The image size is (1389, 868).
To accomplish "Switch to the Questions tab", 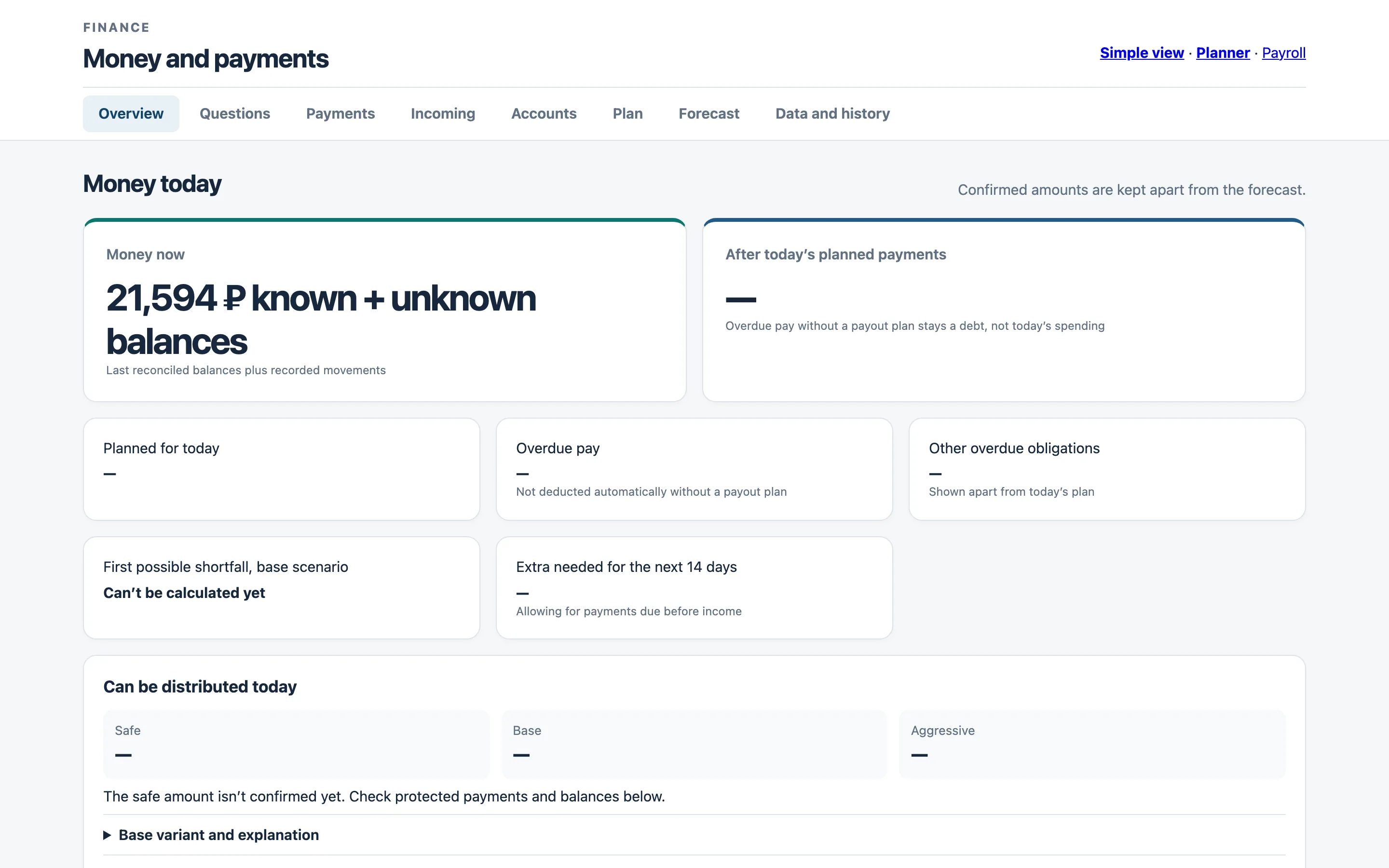I will pyautogui.click(x=235, y=114).
